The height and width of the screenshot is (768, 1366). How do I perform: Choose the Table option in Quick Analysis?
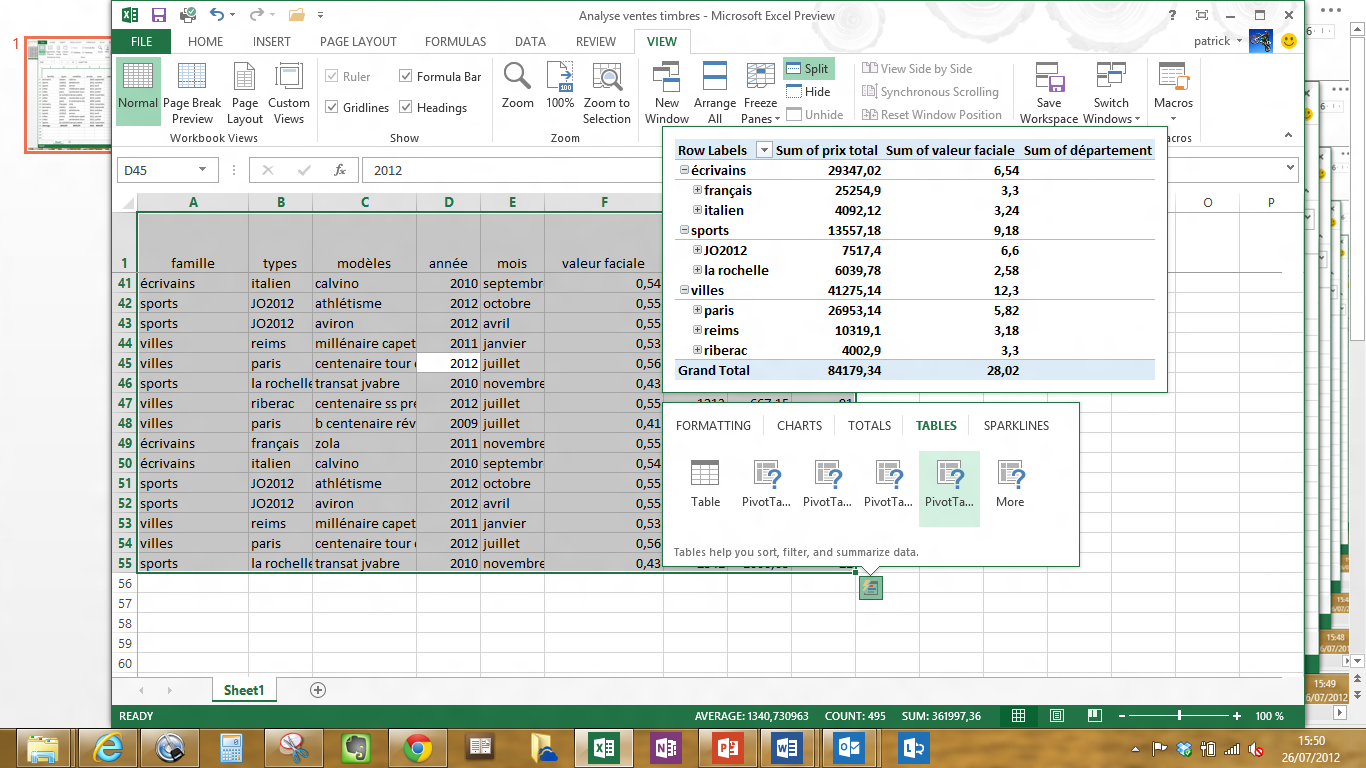pos(705,483)
